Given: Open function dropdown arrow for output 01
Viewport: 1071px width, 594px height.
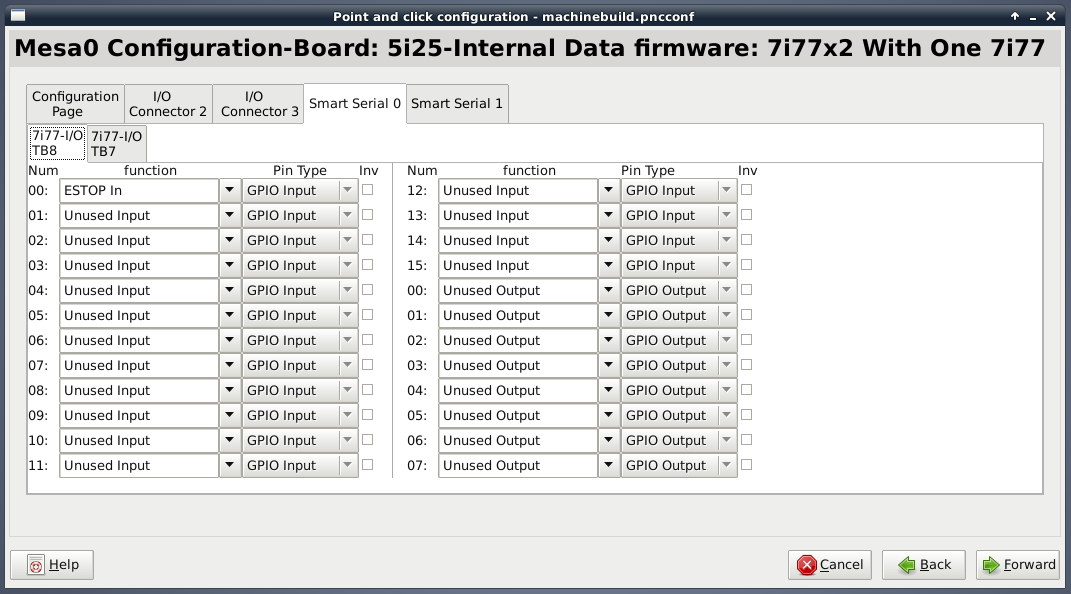Looking at the screenshot, I should [609, 315].
